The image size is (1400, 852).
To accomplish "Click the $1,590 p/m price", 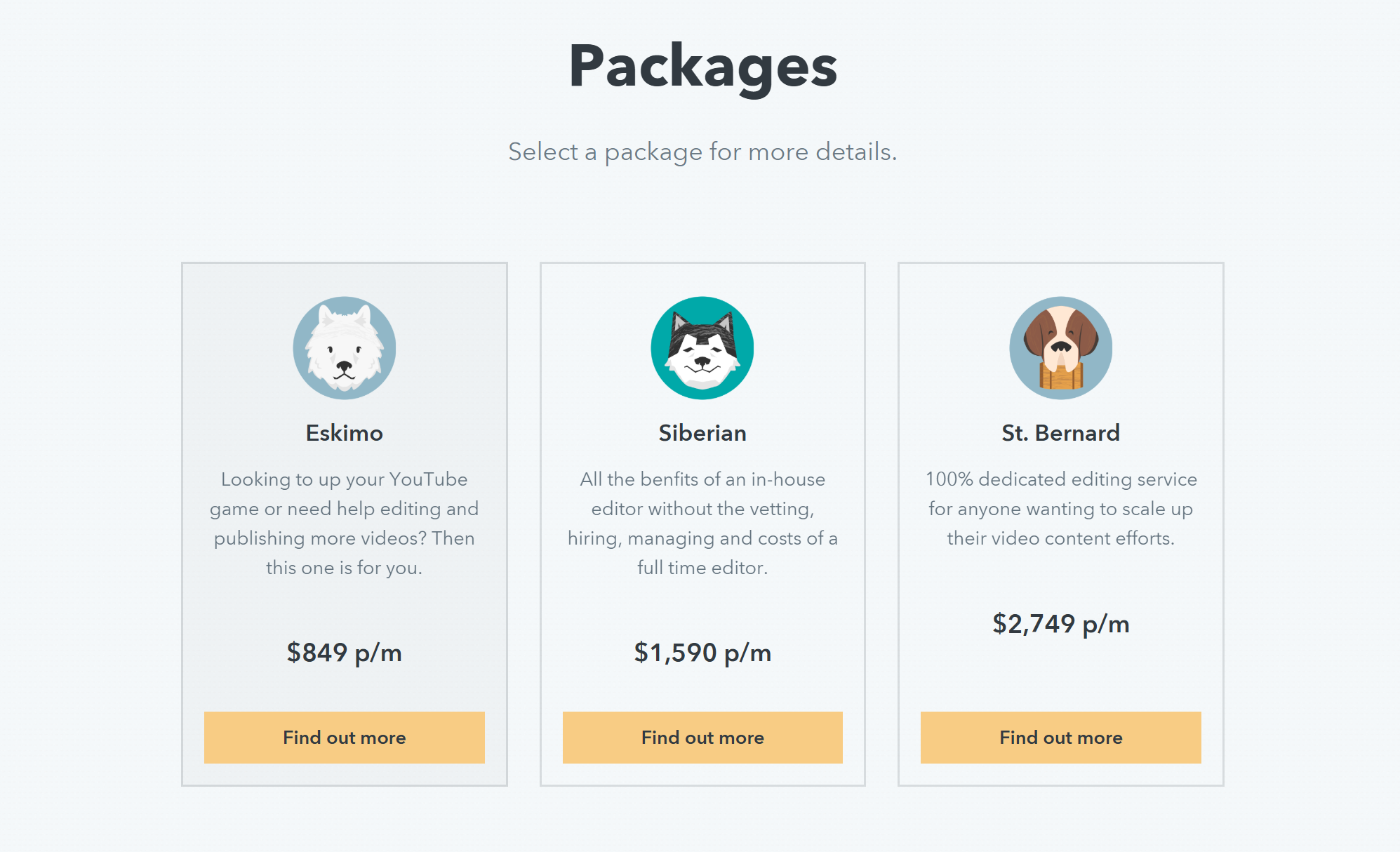I will pyautogui.click(x=702, y=653).
